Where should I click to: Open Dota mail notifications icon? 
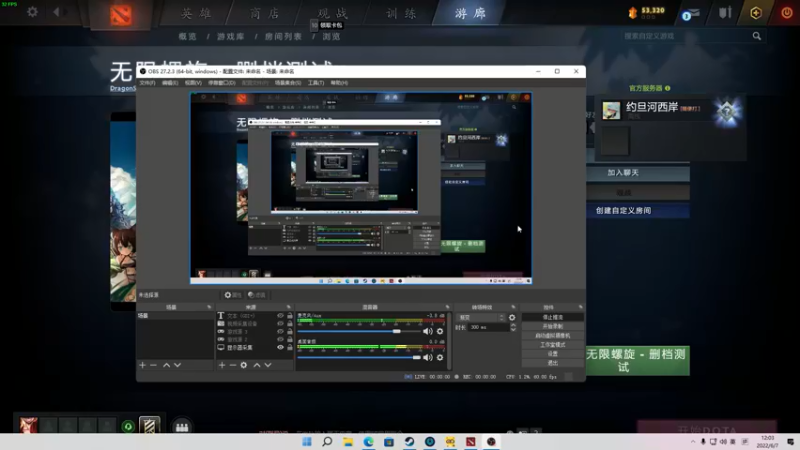point(691,14)
